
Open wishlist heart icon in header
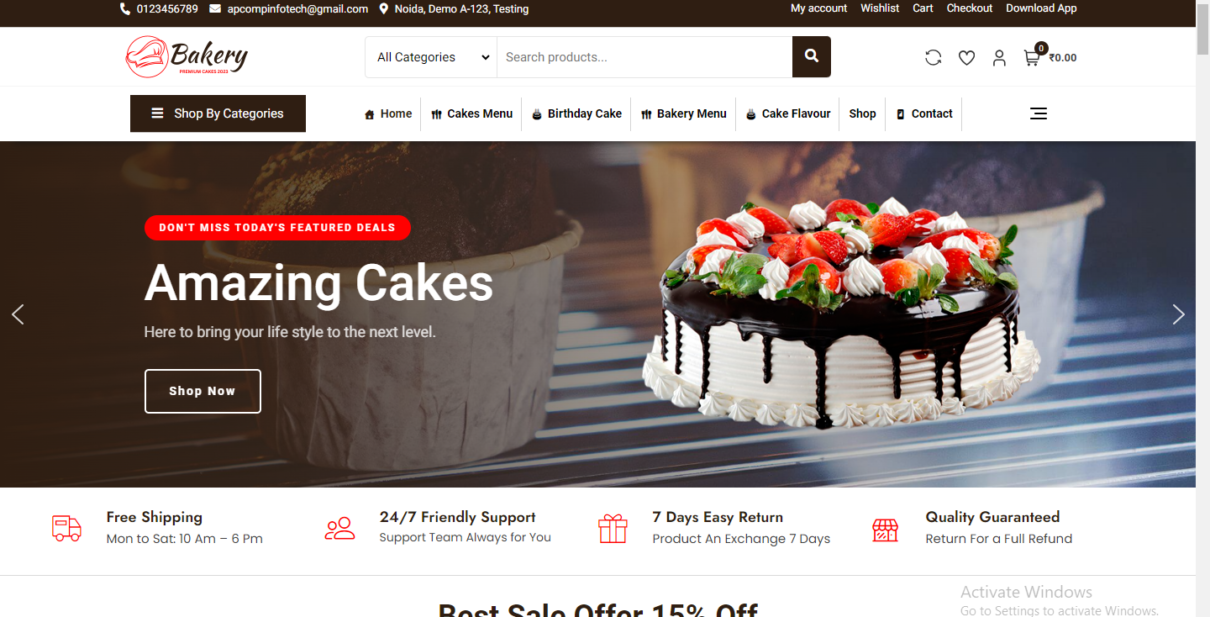(x=966, y=58)
